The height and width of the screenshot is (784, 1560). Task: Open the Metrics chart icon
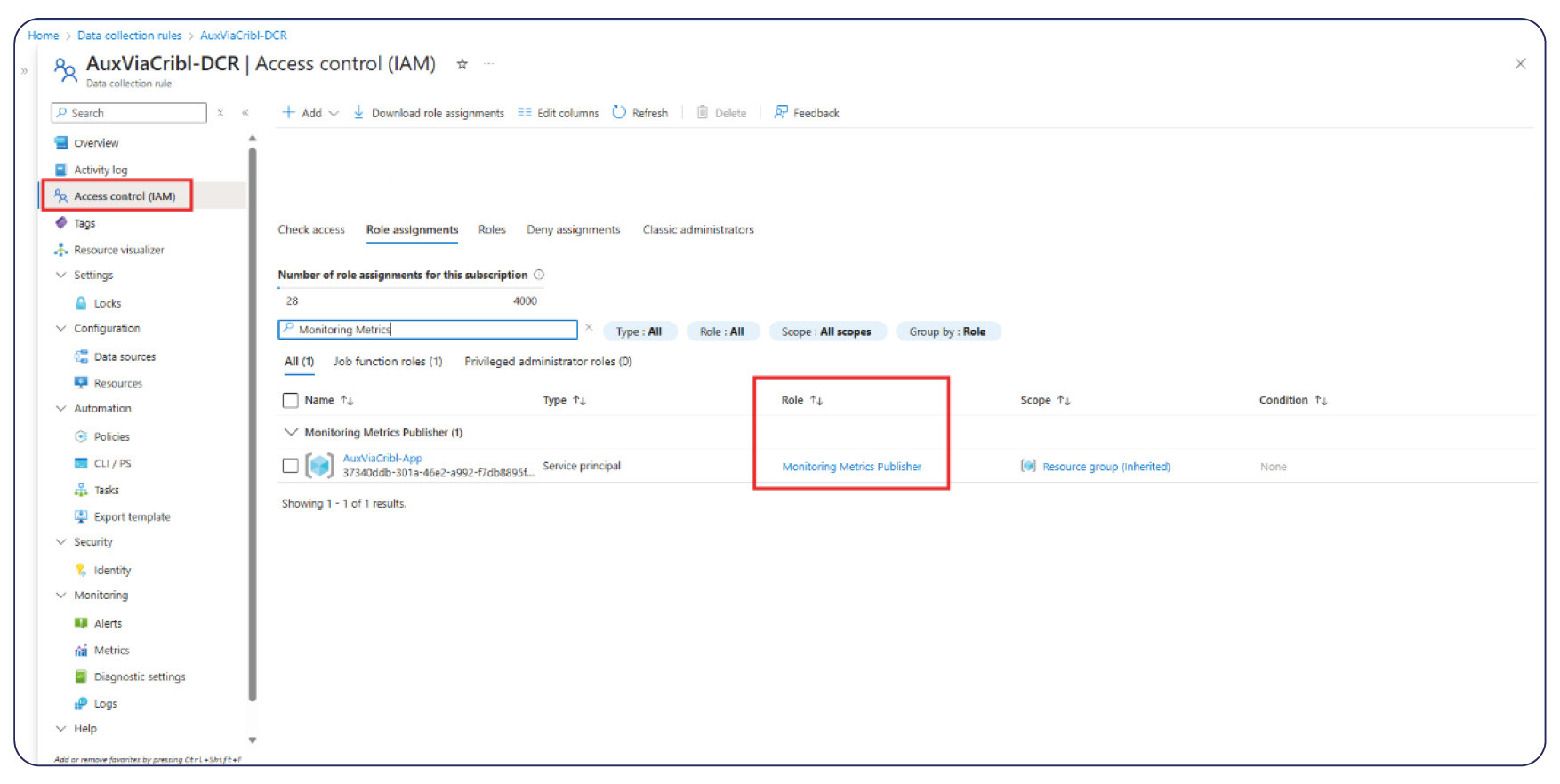point(81,650)
